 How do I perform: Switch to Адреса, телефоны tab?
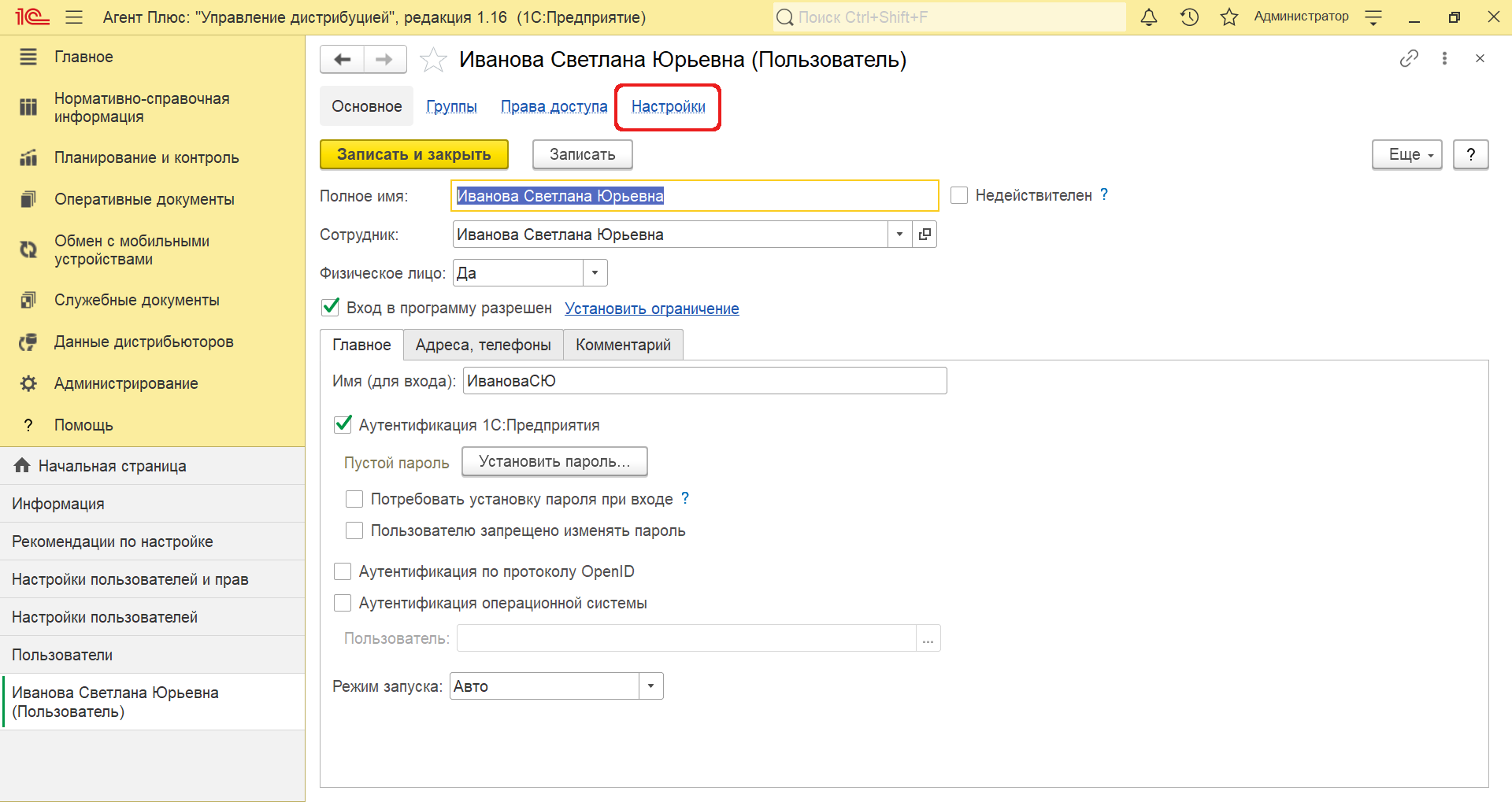coord(484,345)
